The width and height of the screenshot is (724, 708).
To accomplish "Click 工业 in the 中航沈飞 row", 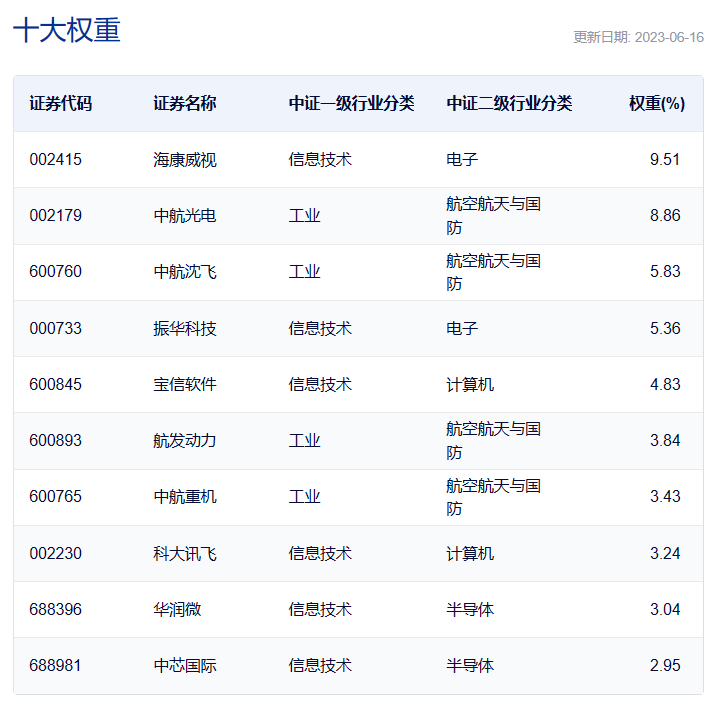I will pyautogui.click(x=304, y=272).
